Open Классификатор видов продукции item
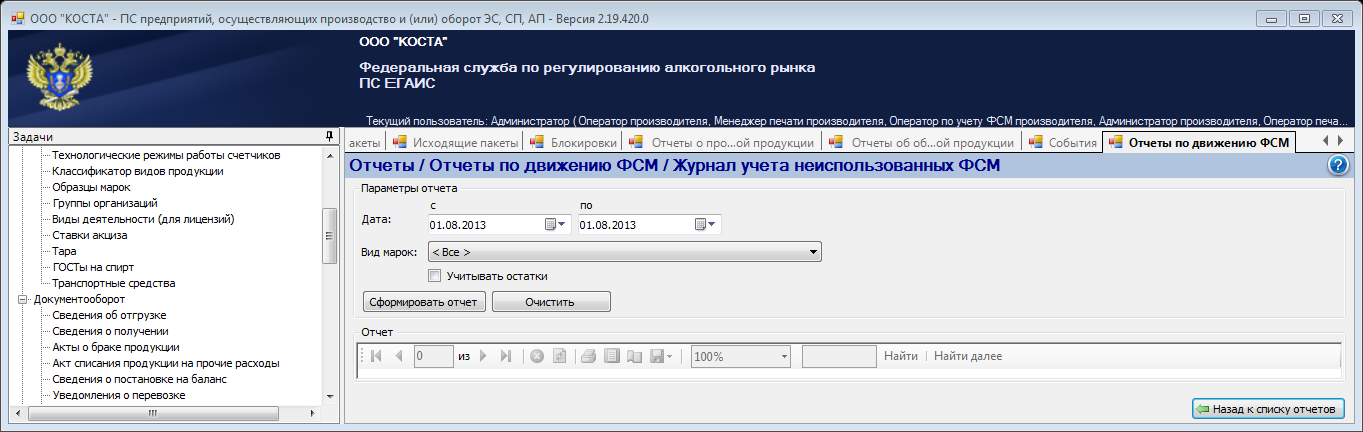This screenshot has width=1363, height=432. pyautogui.click(x=138, y=171)
